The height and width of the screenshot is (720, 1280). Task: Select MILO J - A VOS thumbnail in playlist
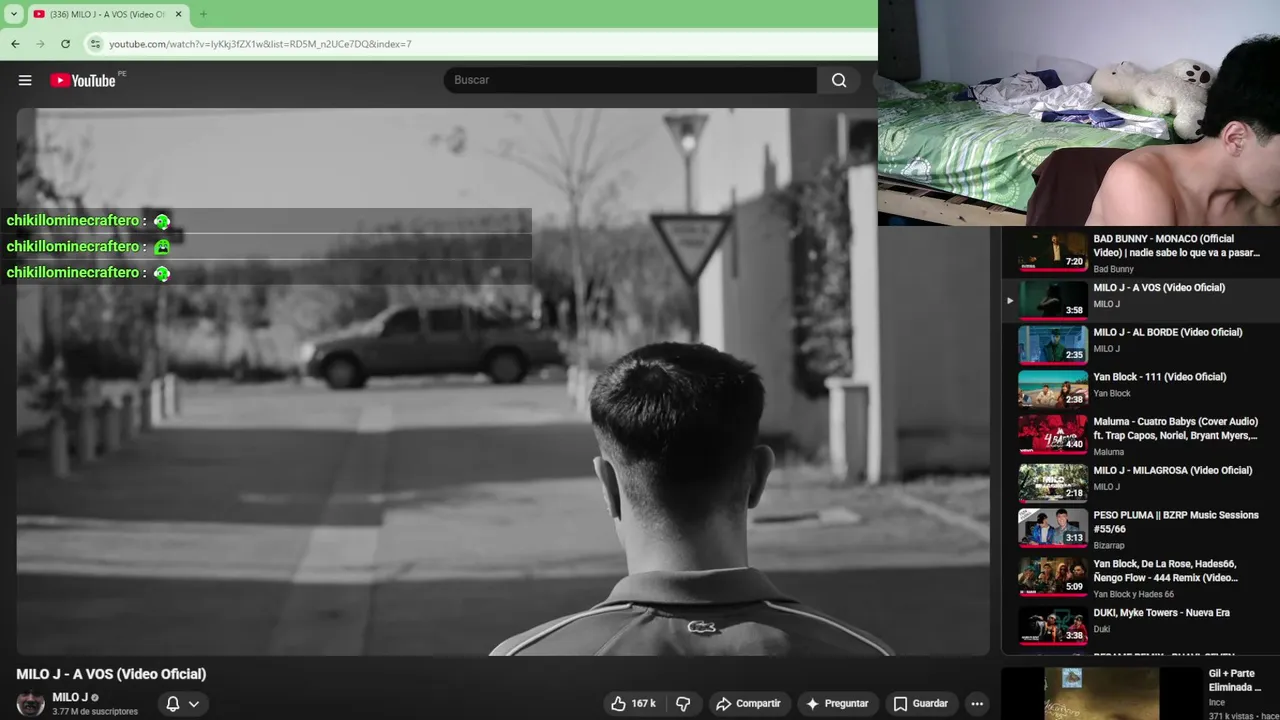1053,300
